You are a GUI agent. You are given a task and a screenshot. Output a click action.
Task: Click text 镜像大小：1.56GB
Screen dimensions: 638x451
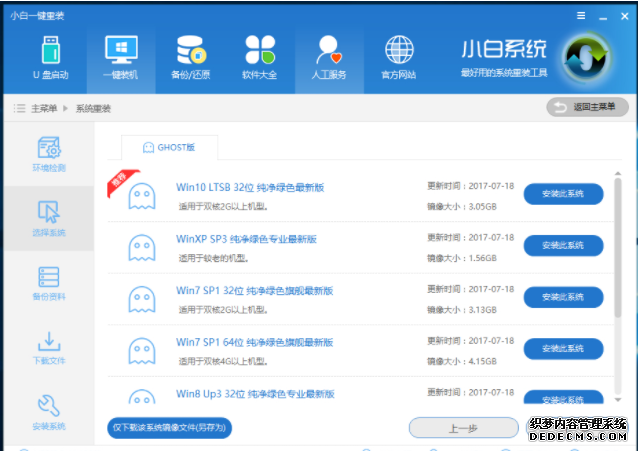[x=462, y=258]
